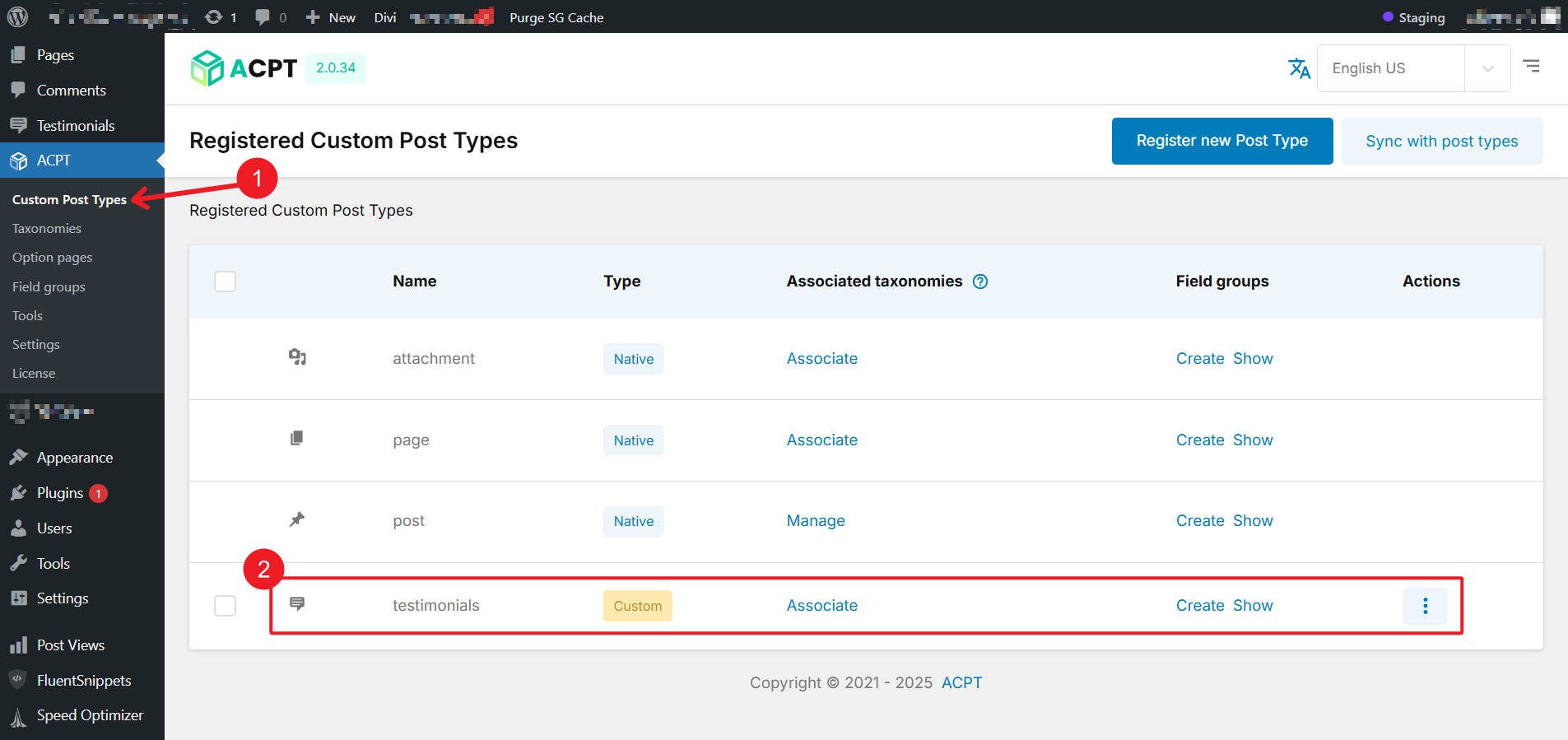Click the updates refresh icon in admin bar
Screen dimensions: 1568x740
pyautogui.click(x=214, y=16)
